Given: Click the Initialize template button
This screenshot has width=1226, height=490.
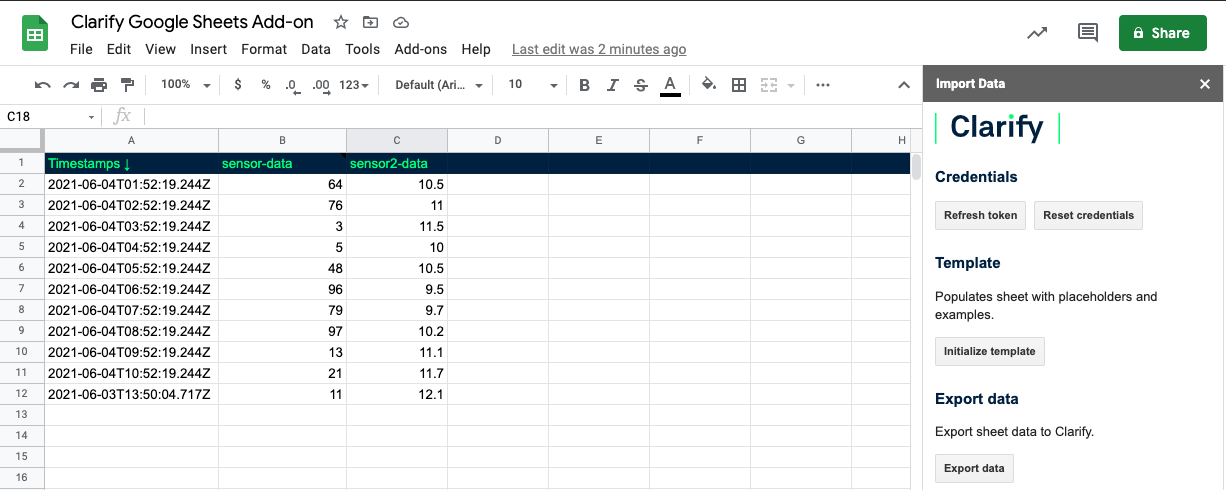Looking at the screenshot, I should [x=990, y=352].
